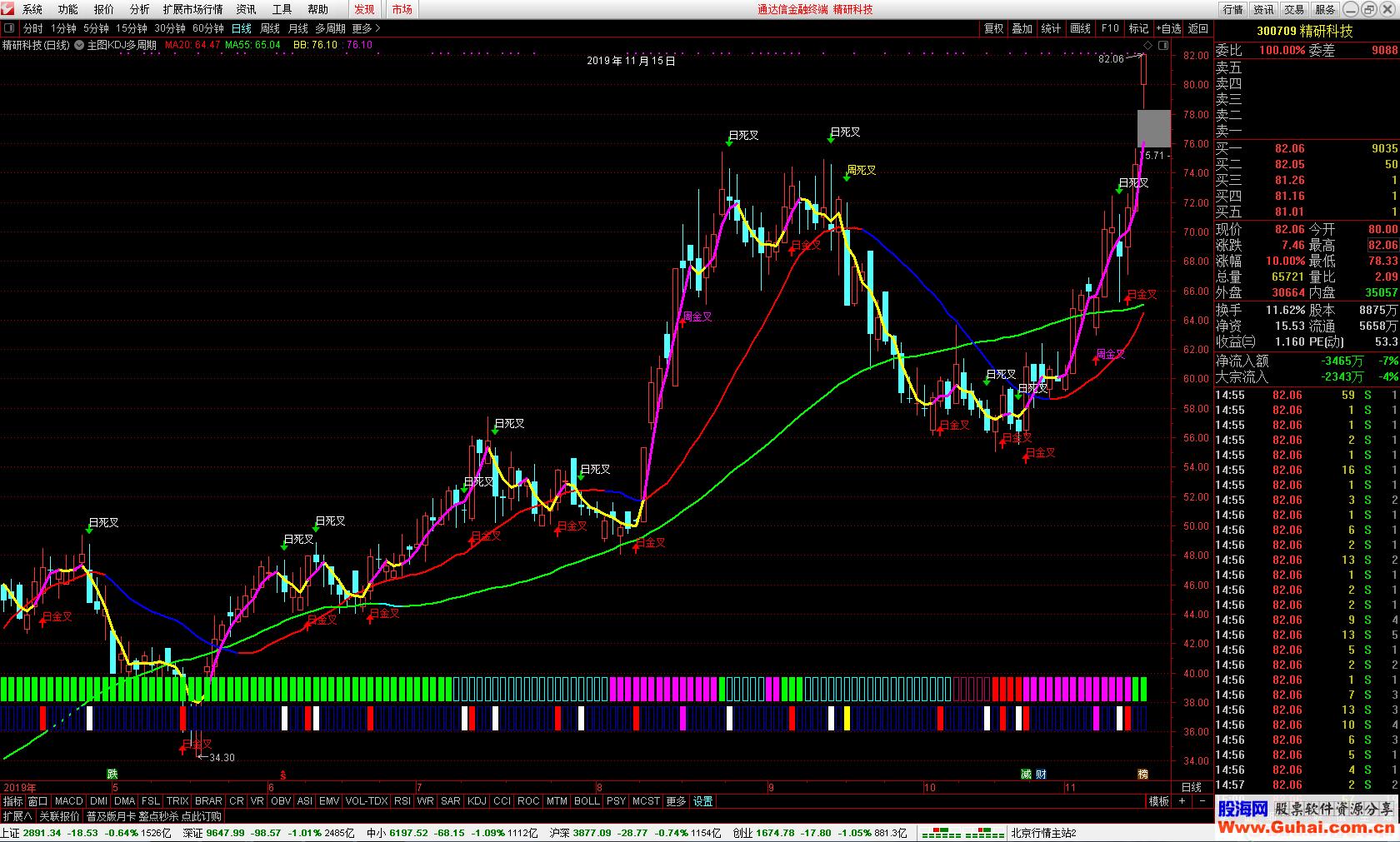This screenshot has width=1400, height=842.
Task: Select the VOL-TDX indicator tab
Action: point(367,801)
